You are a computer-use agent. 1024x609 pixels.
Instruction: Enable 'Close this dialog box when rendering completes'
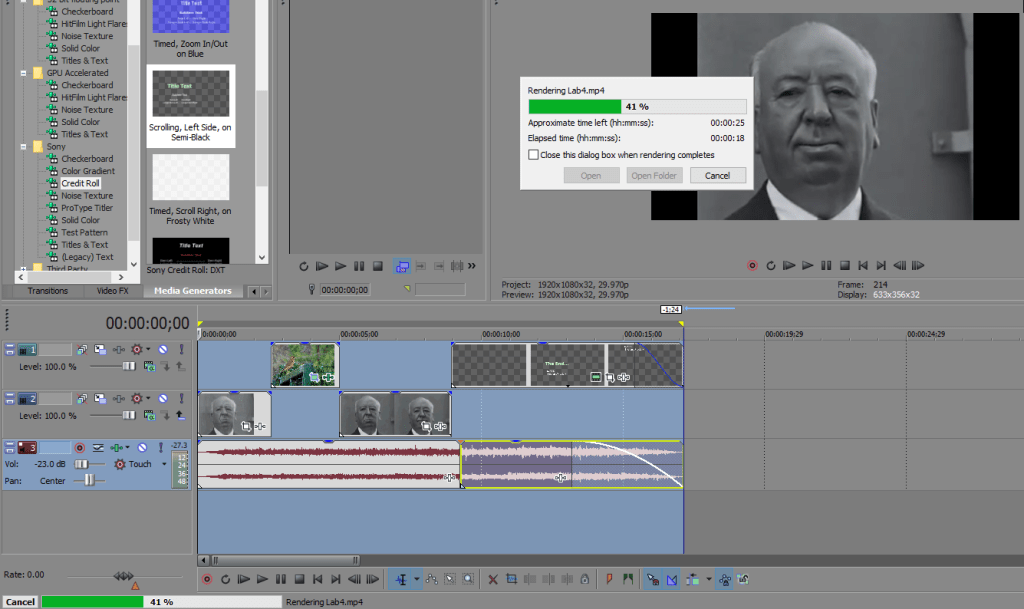(533, 155)
